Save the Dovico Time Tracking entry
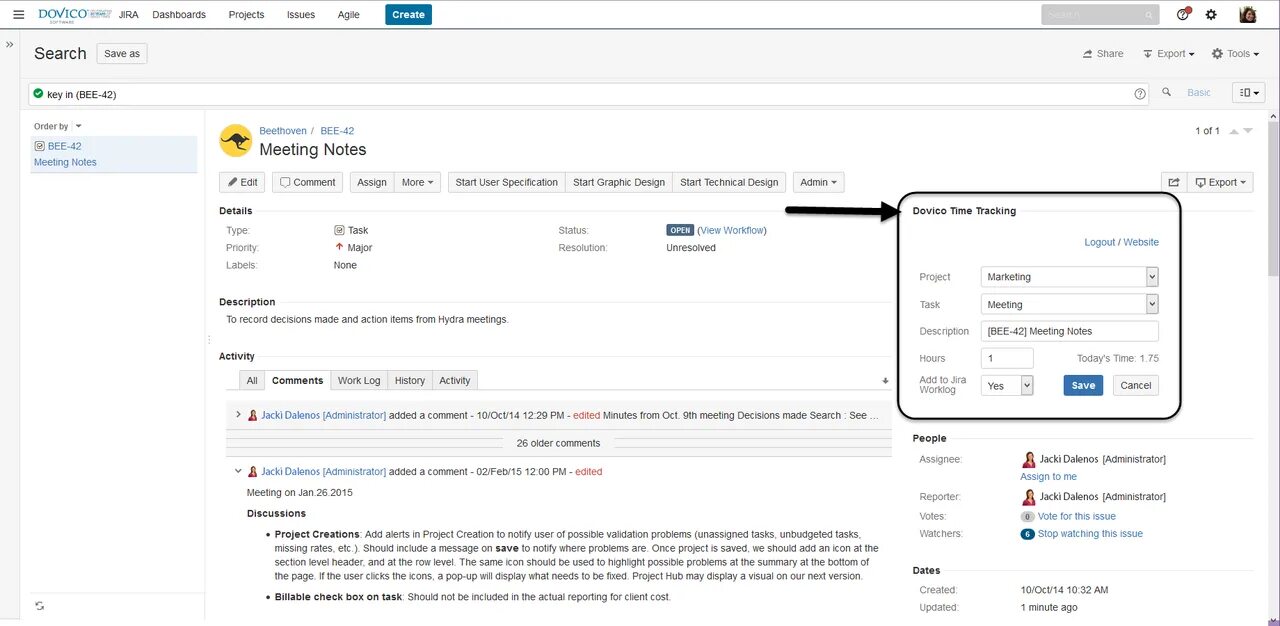The image size is (1280, 626). point(1083,385)
